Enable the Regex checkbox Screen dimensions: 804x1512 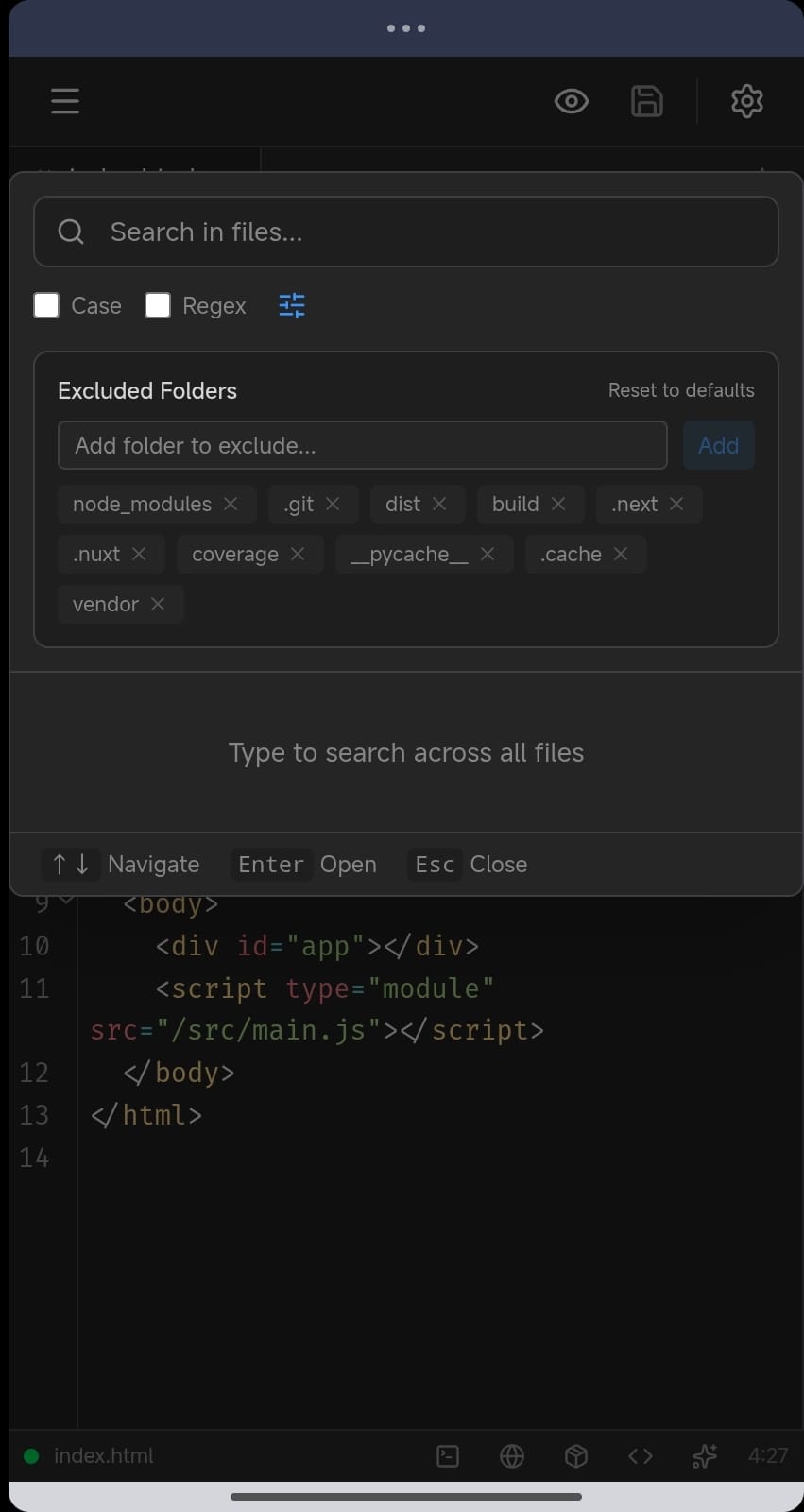point(158,305)
